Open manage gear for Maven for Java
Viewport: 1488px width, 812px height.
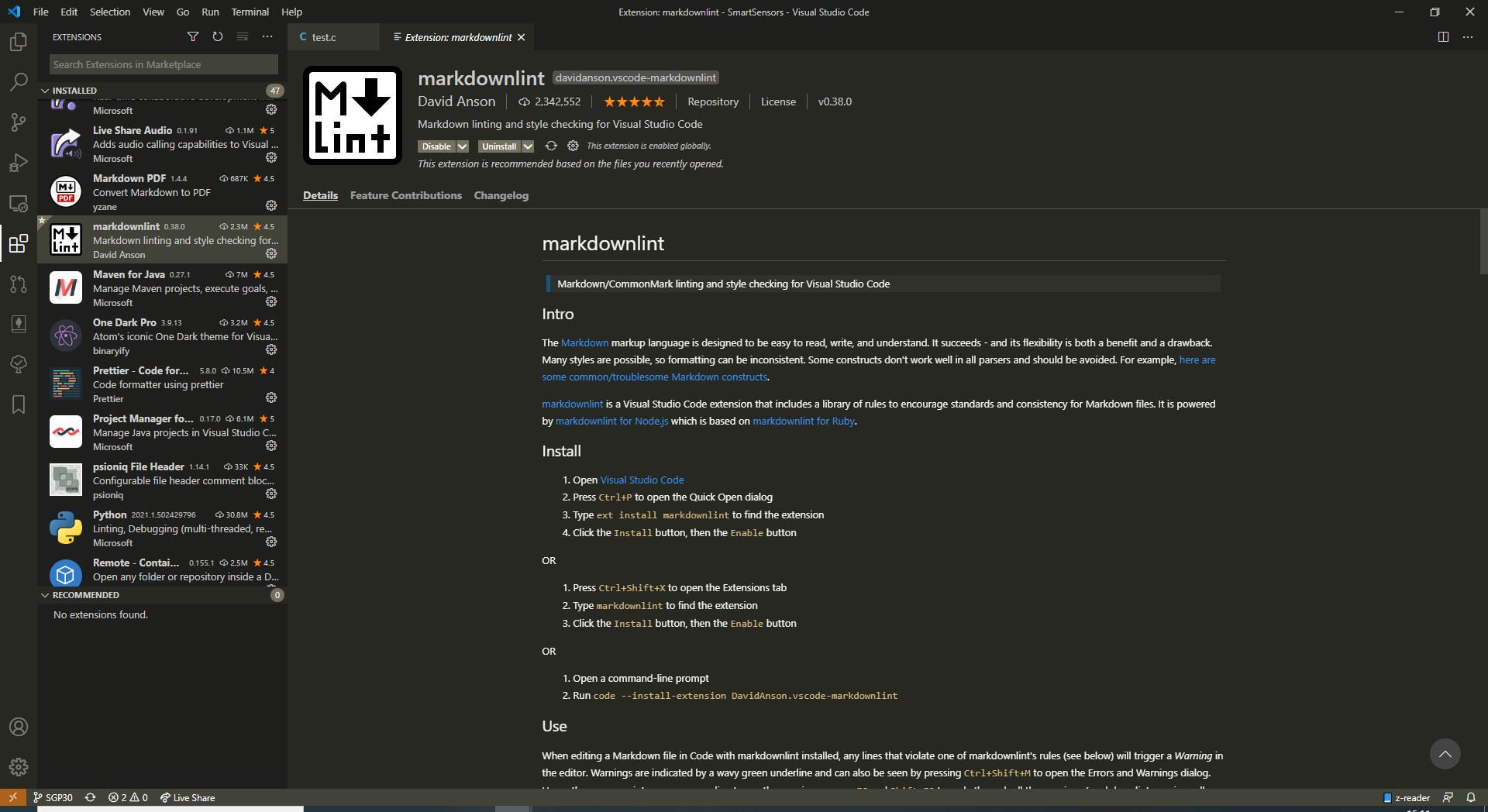pyautogui.click(x=271, y=302)
